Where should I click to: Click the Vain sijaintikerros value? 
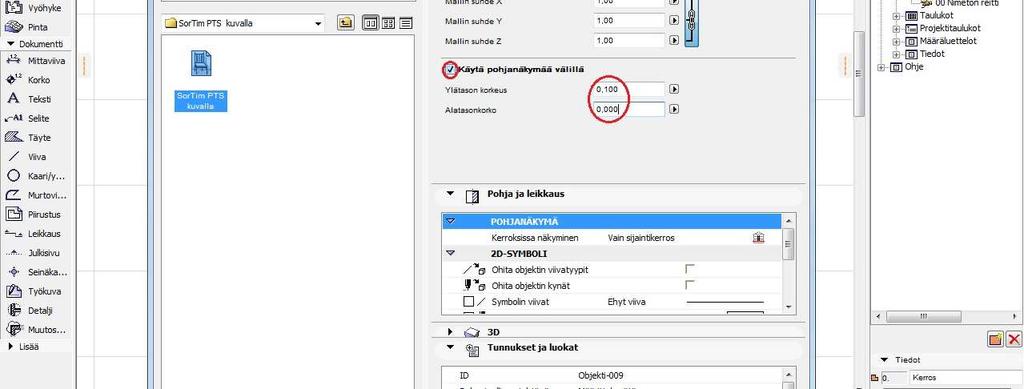tap(641, 238)
